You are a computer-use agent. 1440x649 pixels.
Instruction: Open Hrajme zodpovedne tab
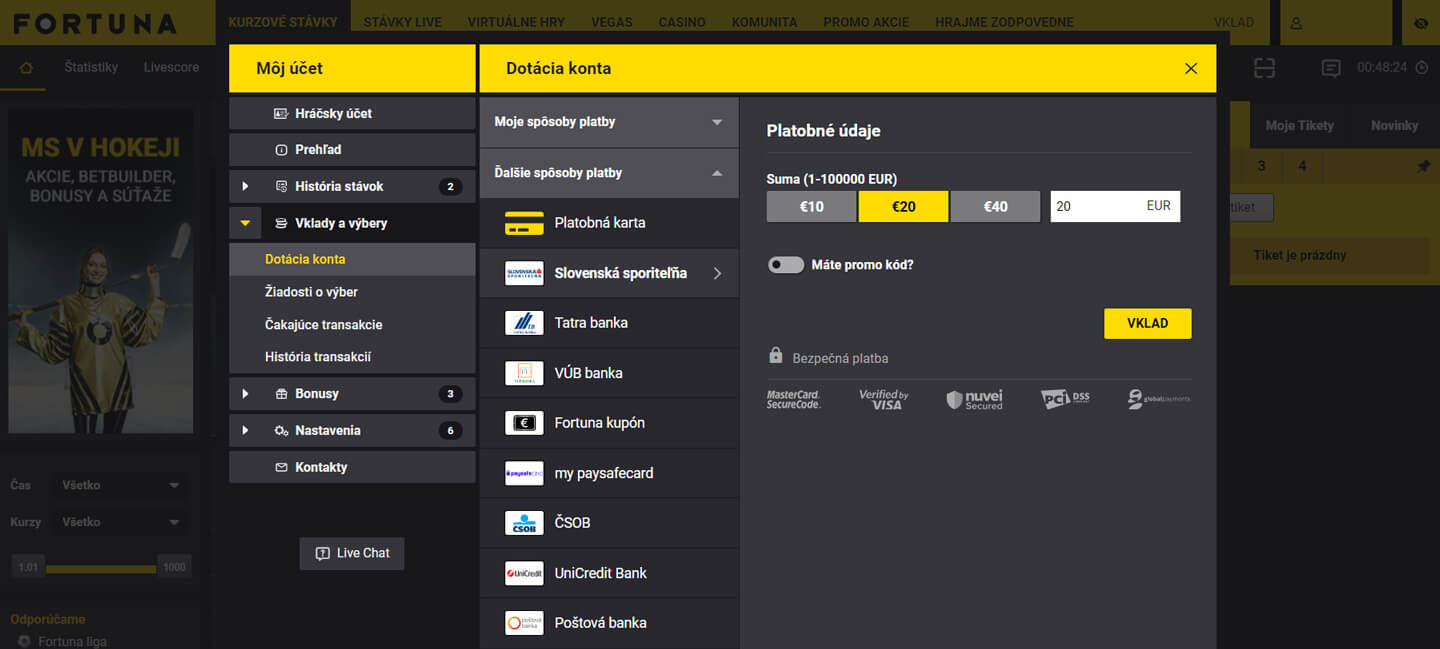(1004, 22)
